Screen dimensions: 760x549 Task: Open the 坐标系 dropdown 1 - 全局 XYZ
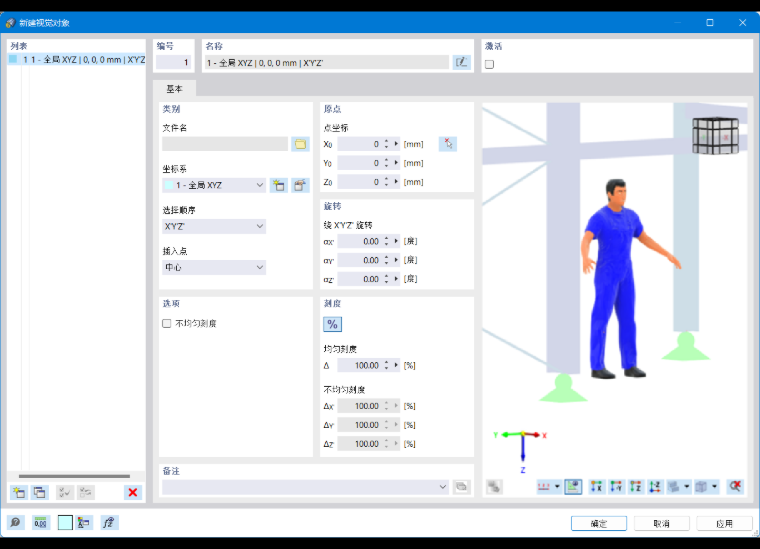pyautogui.click(x=214, y=185)
